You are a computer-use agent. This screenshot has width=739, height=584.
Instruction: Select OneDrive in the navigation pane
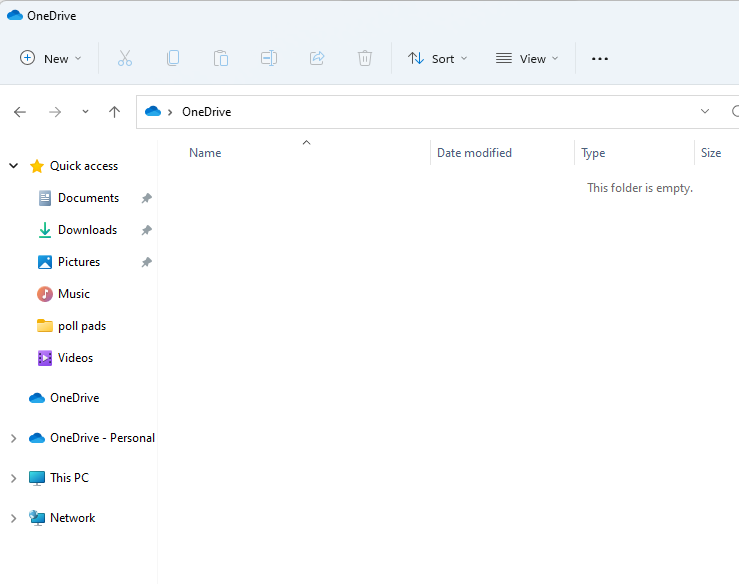[74, 398]
